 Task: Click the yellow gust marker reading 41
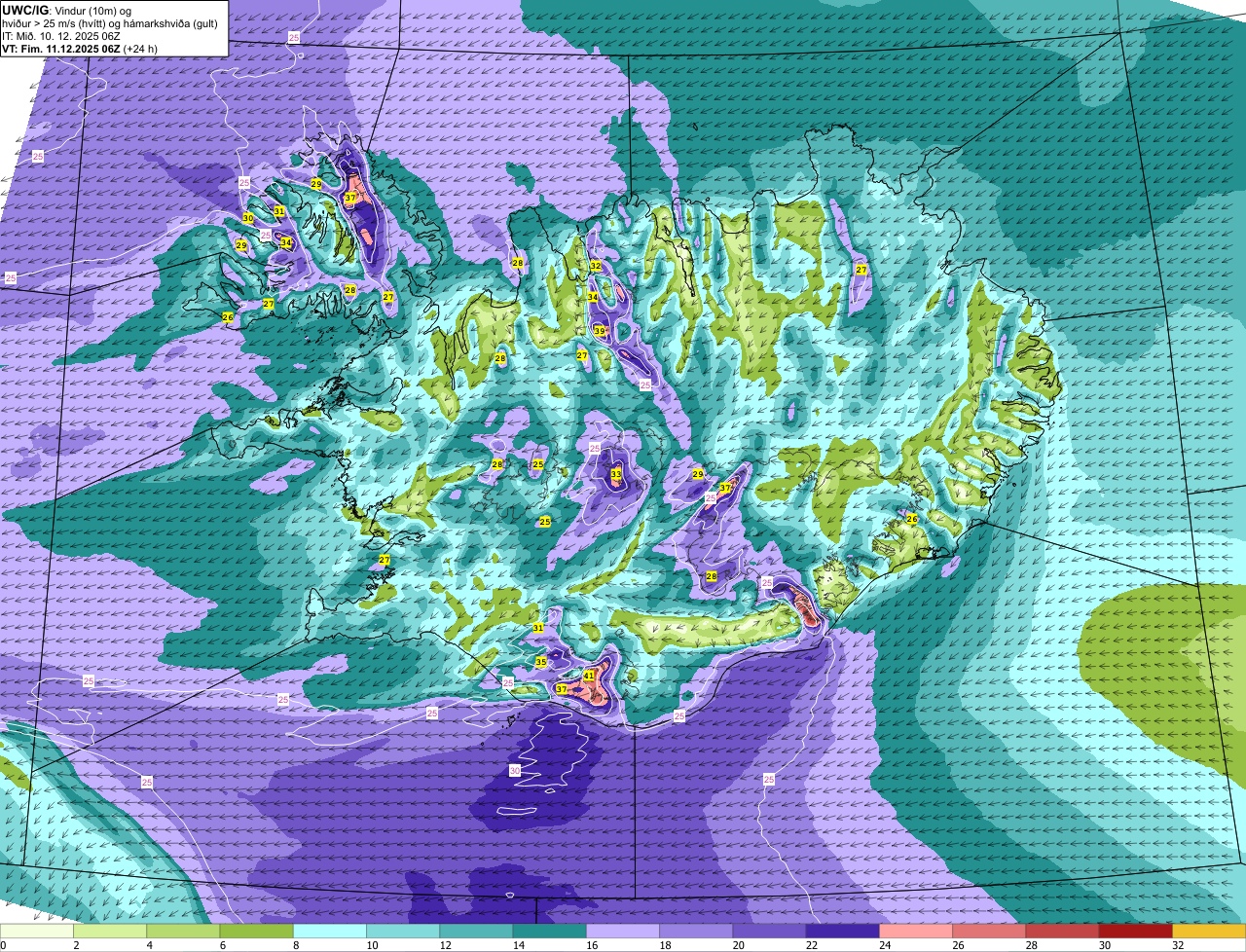(x=589, y=676)
